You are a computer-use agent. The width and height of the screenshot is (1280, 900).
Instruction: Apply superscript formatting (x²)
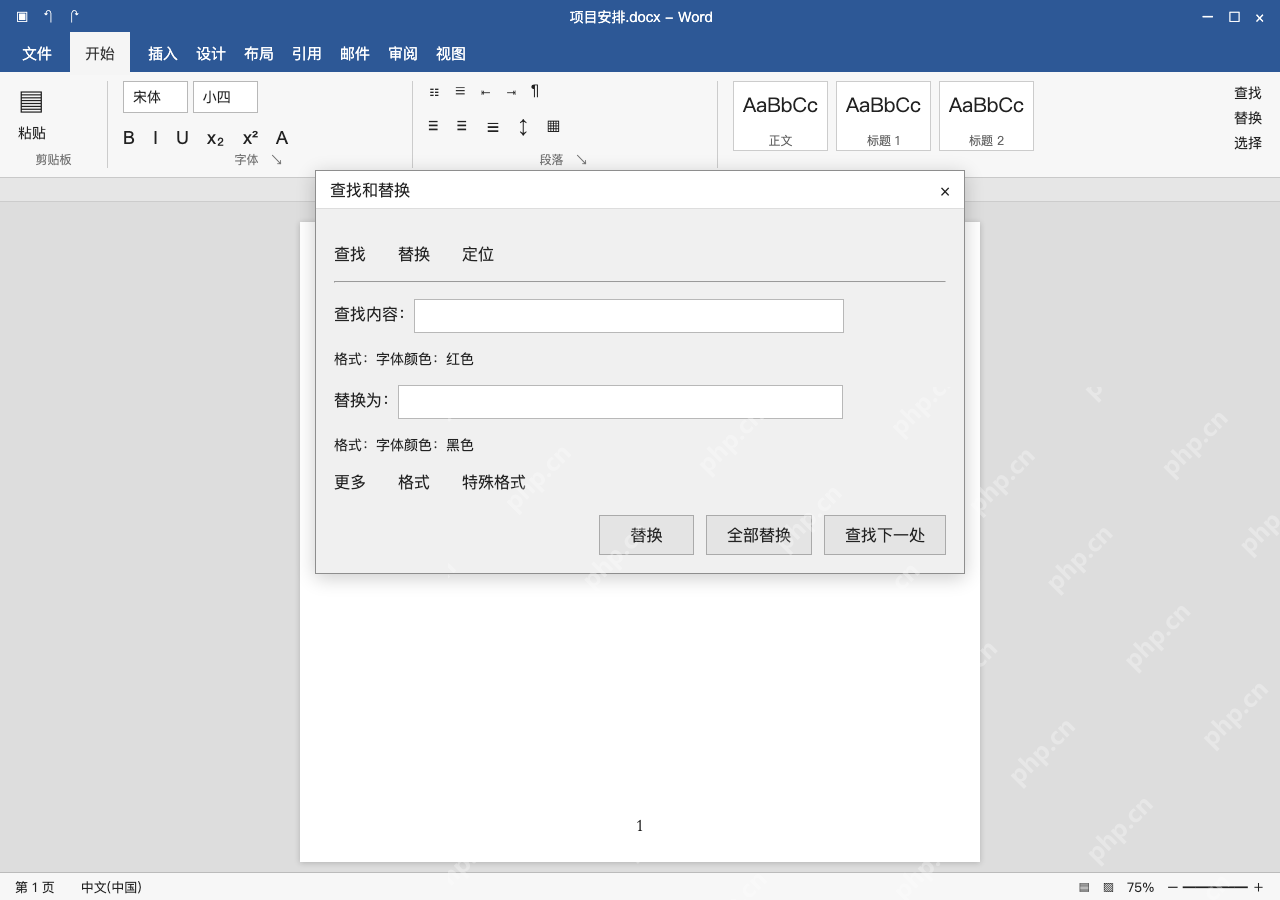[x=250, y=138]
